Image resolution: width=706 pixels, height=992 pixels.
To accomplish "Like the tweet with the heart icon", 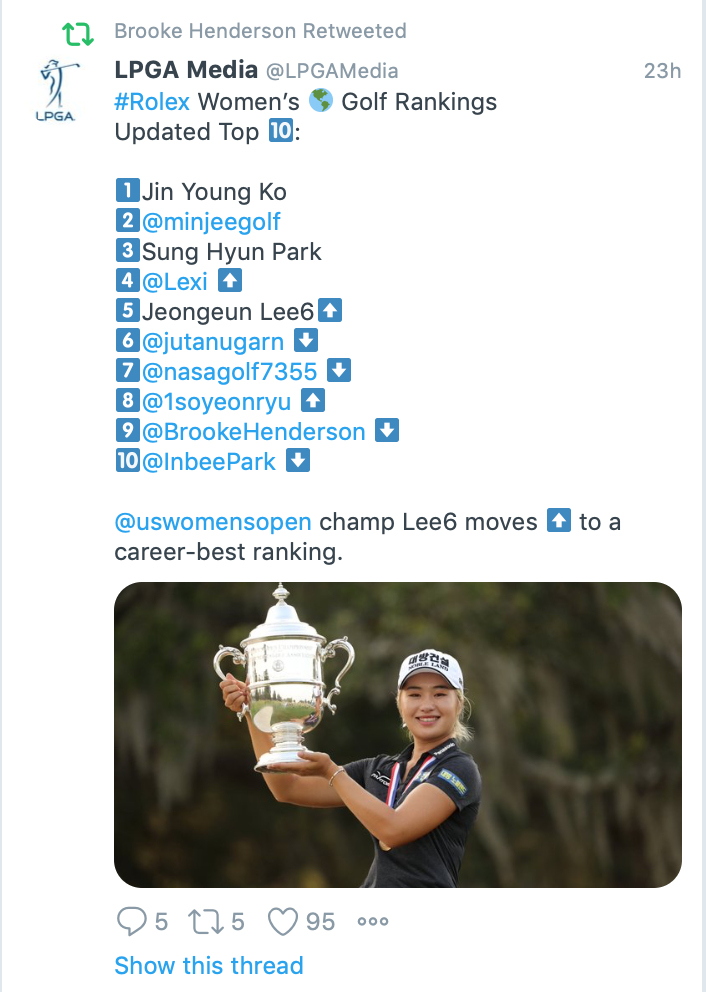I will tap(282, 922).
